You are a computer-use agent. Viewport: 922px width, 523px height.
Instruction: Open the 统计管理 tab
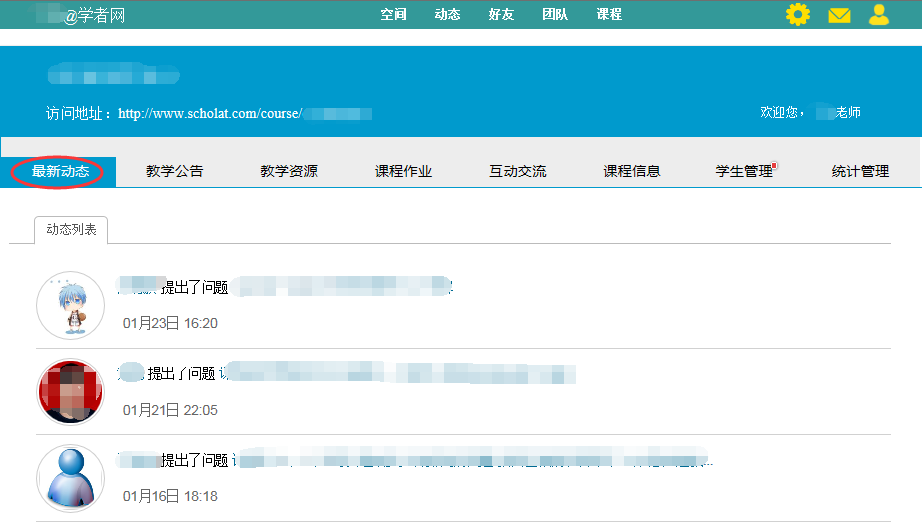click(860, 172)
